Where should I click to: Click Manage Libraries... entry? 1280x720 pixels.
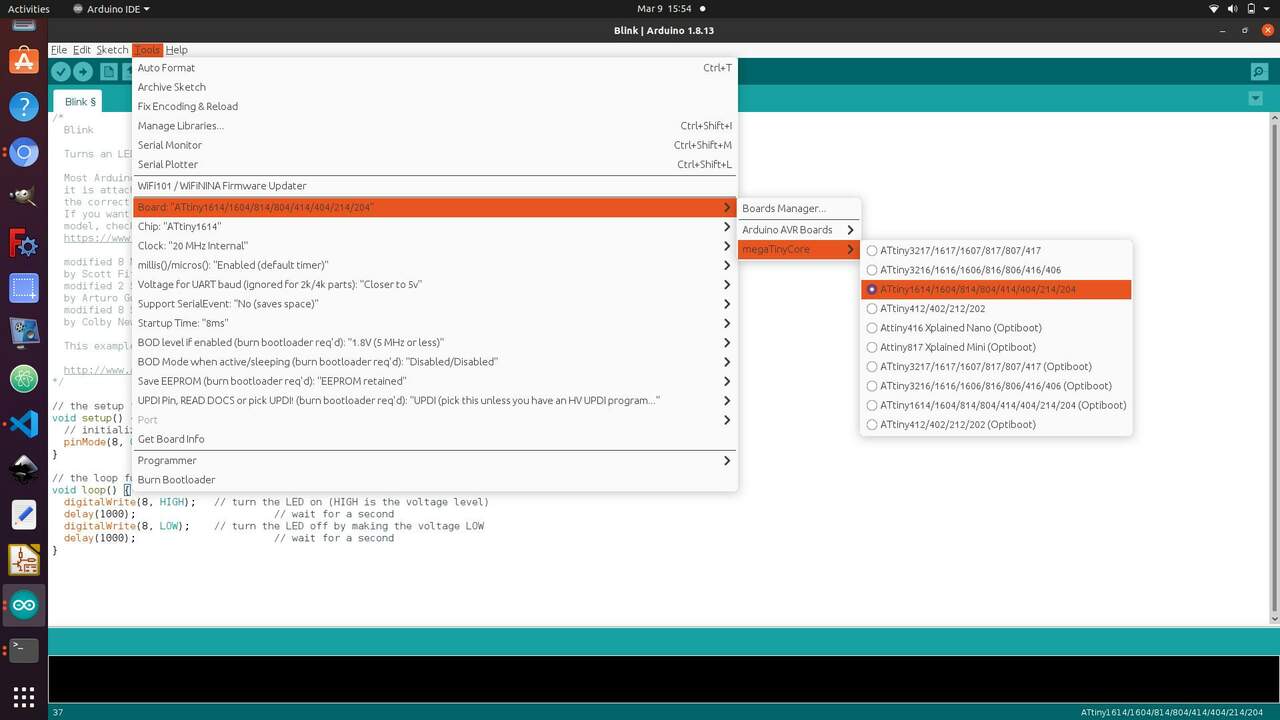click(x=435, y=126)
